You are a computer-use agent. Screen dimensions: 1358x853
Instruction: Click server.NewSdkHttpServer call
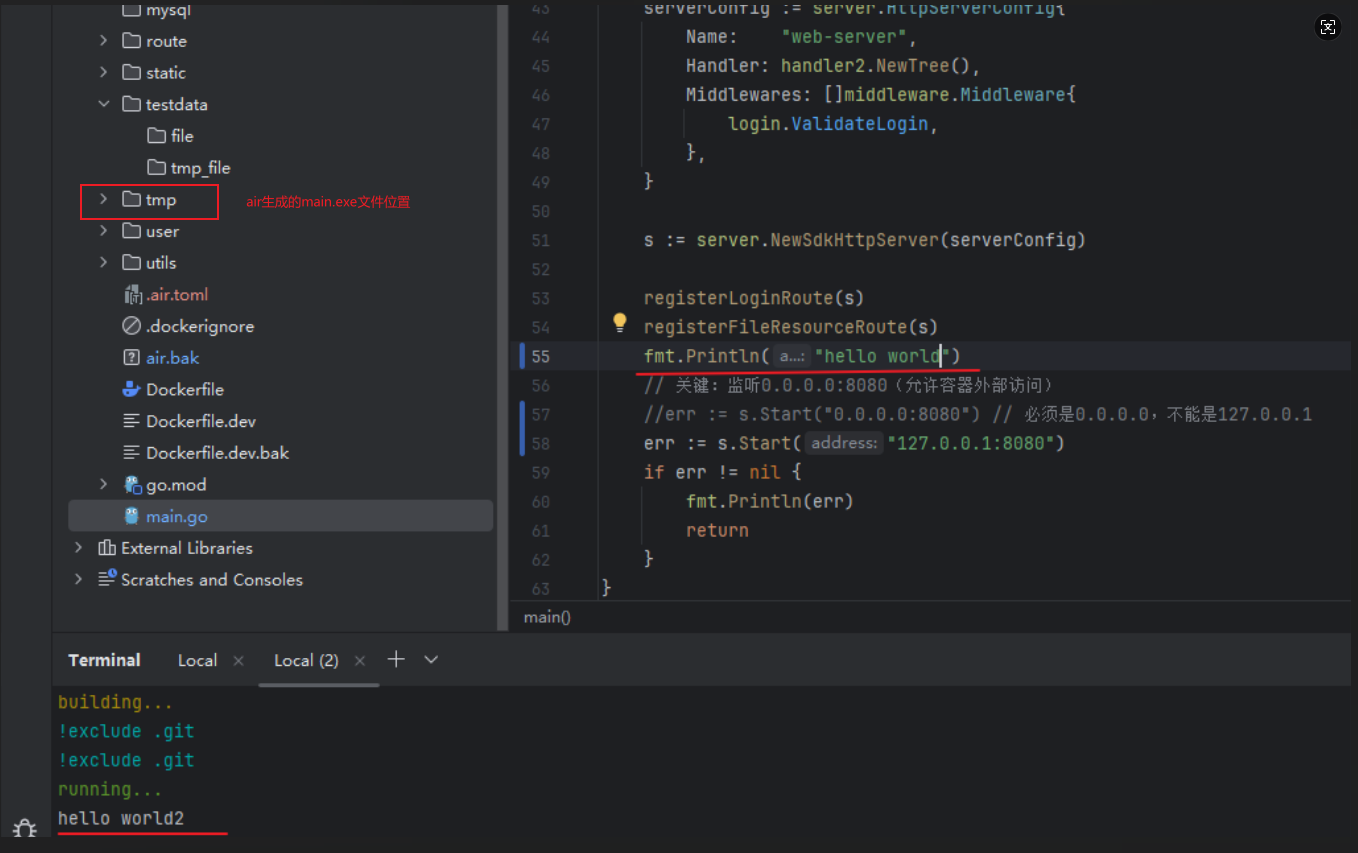pos(891,240)
